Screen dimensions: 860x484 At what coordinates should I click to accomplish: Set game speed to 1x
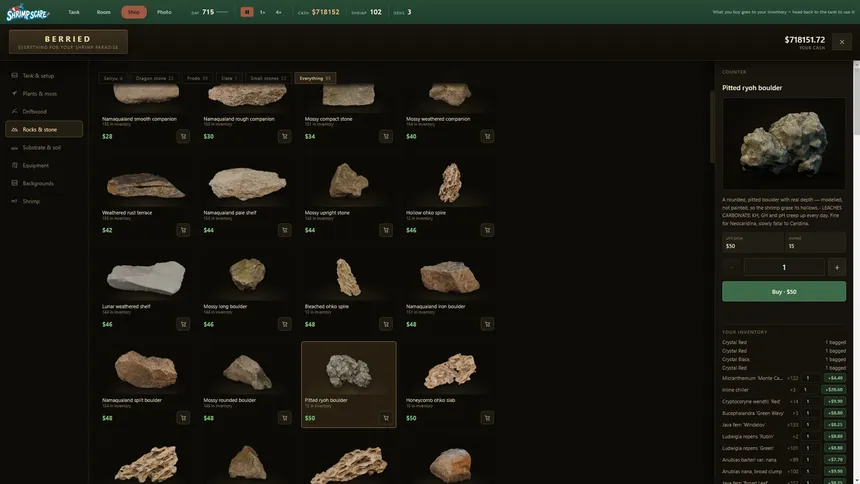(x=263, y=12)
